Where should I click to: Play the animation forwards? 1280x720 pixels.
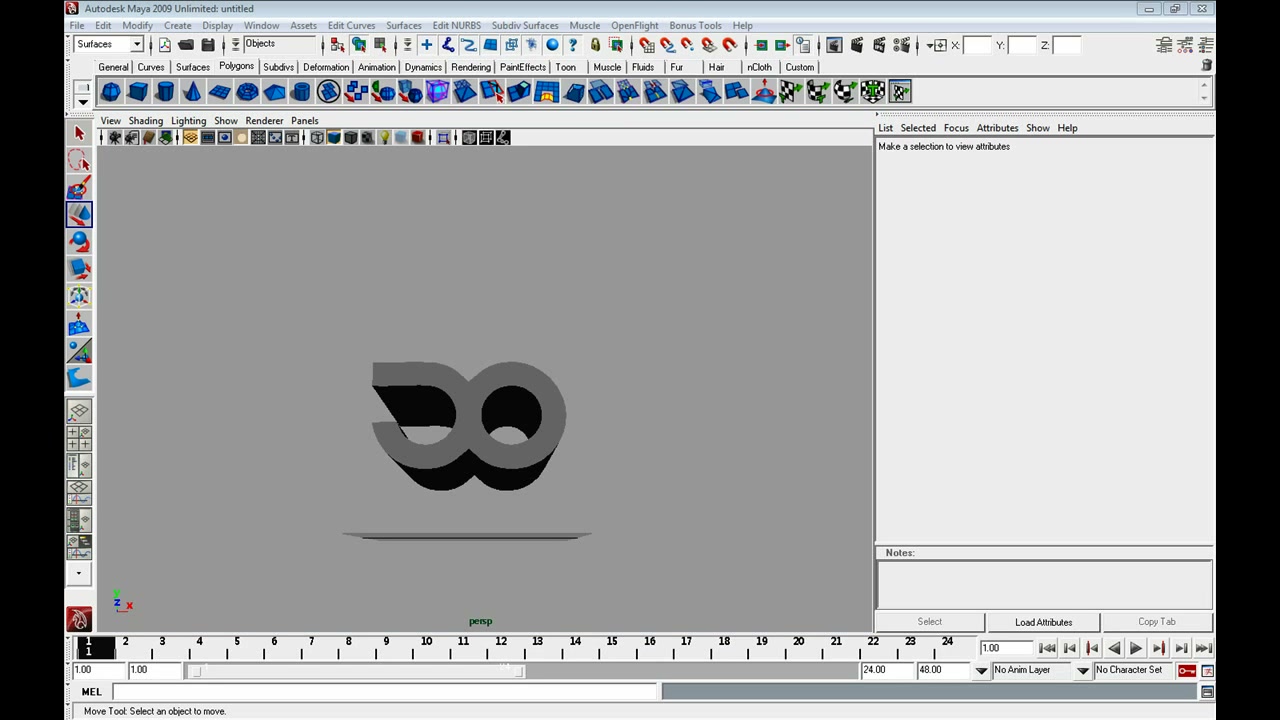[x=1136, y=648]
